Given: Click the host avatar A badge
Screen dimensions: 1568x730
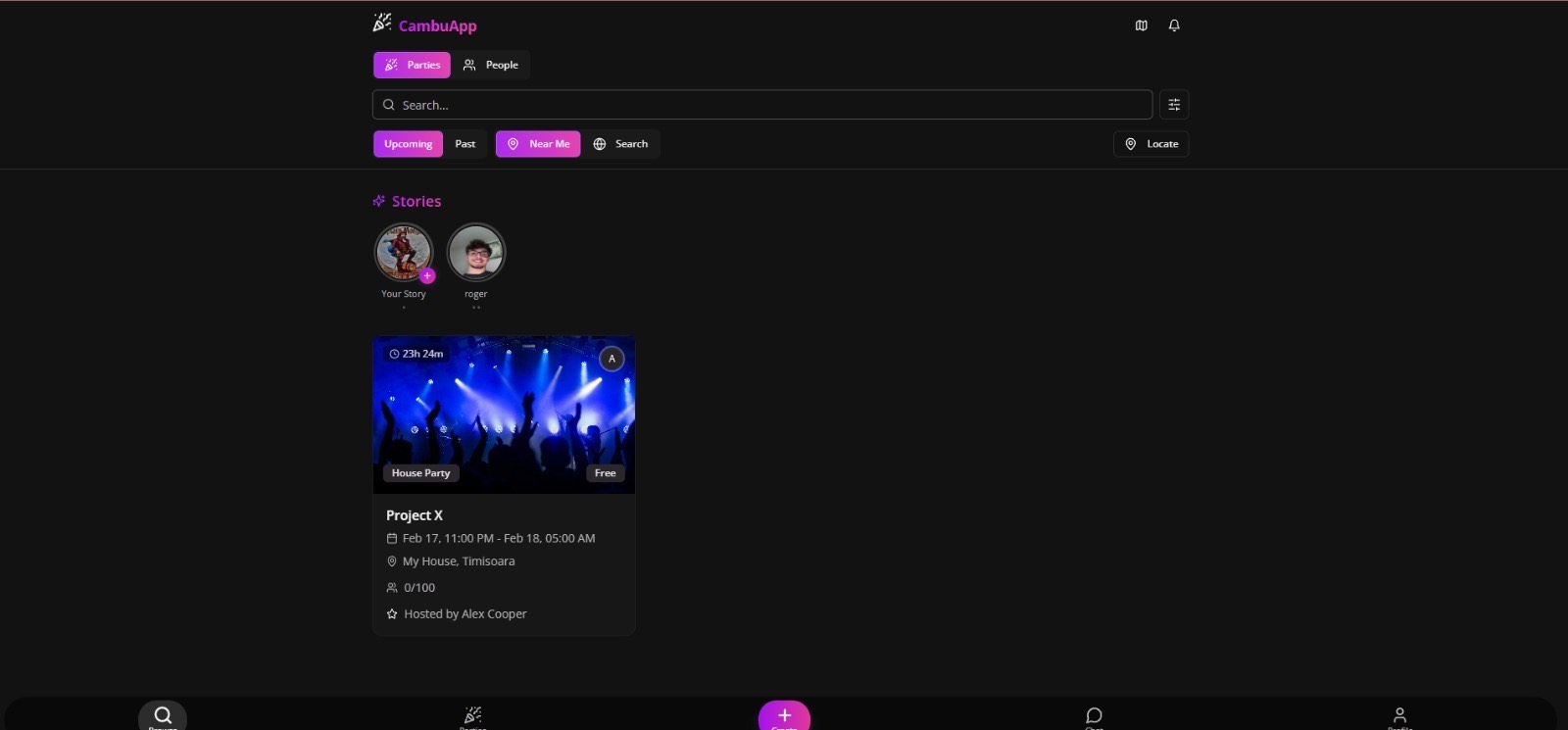Looking at the screenshot, I should pos(612,359).
